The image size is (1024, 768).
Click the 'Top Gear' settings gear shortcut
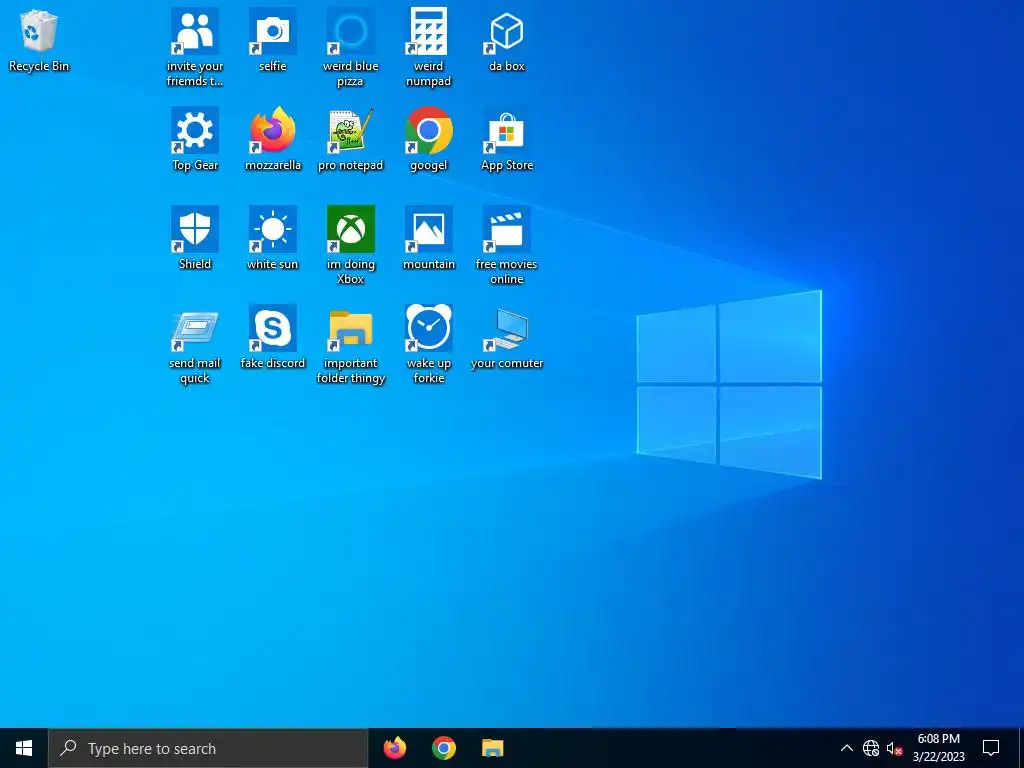[x=195, y=138]
